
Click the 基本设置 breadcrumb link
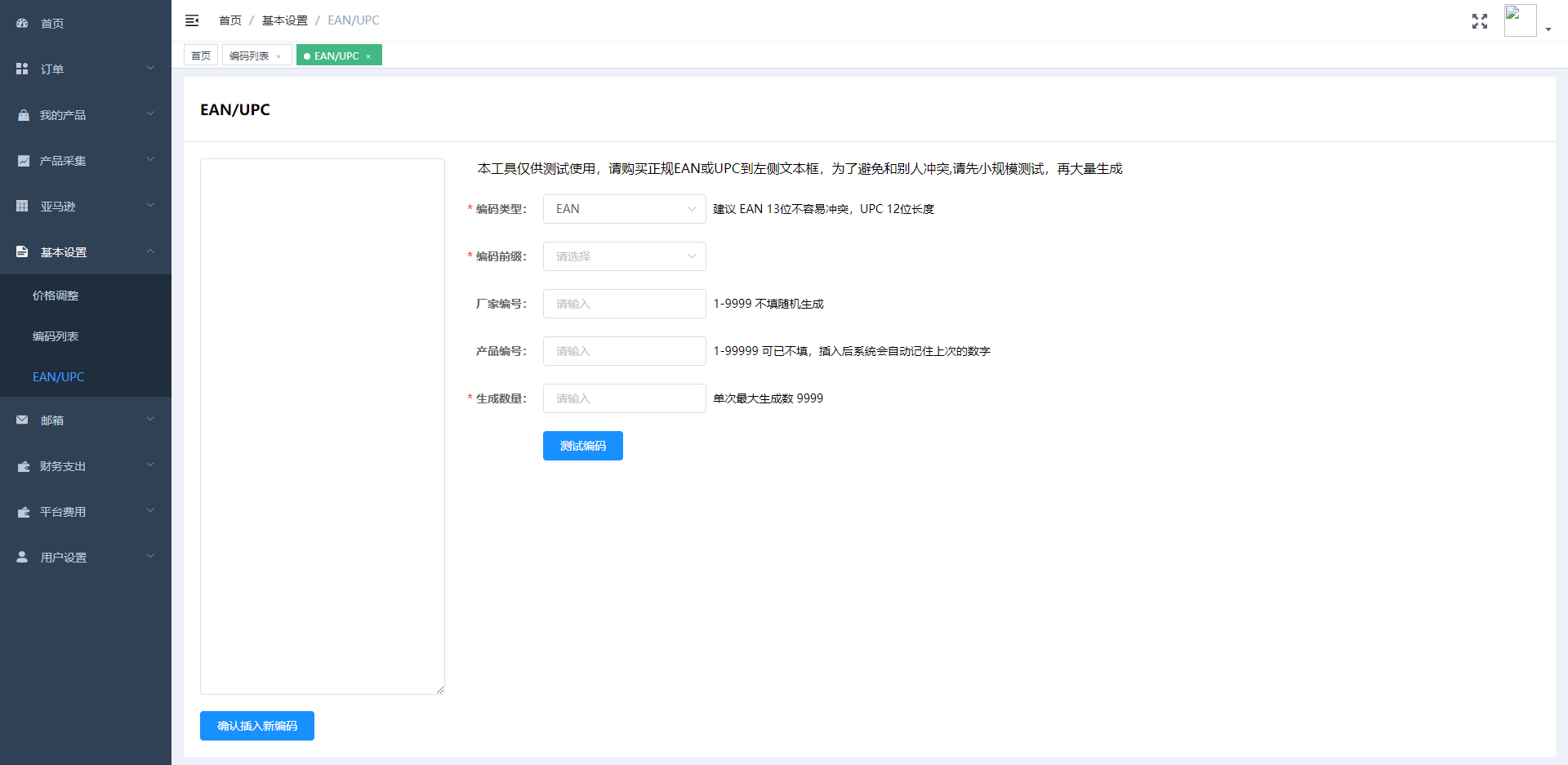click(x=284, y=20)
